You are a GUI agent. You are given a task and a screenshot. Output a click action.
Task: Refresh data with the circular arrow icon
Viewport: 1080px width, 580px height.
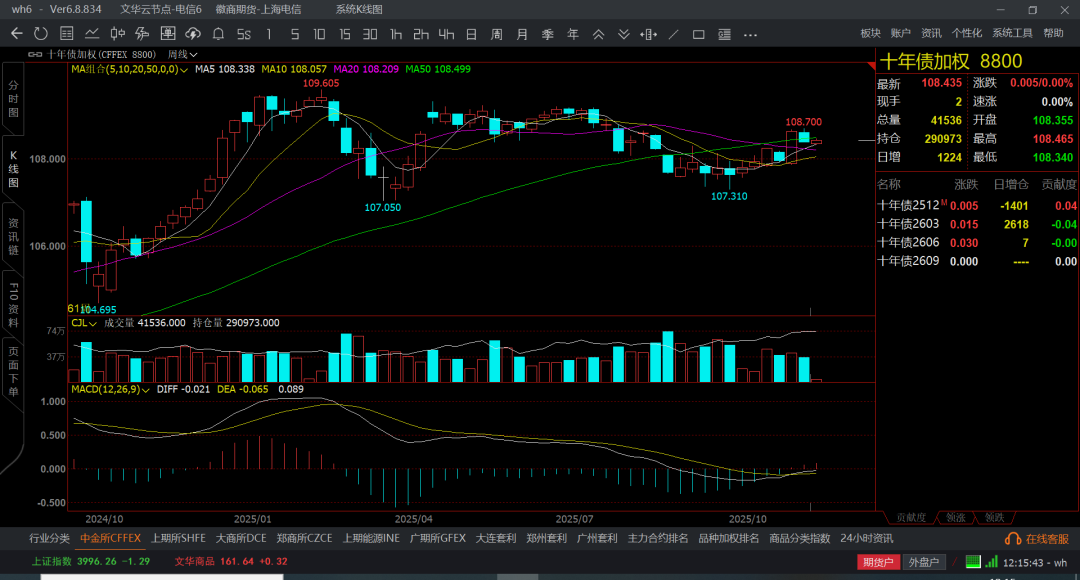[41, 33]
